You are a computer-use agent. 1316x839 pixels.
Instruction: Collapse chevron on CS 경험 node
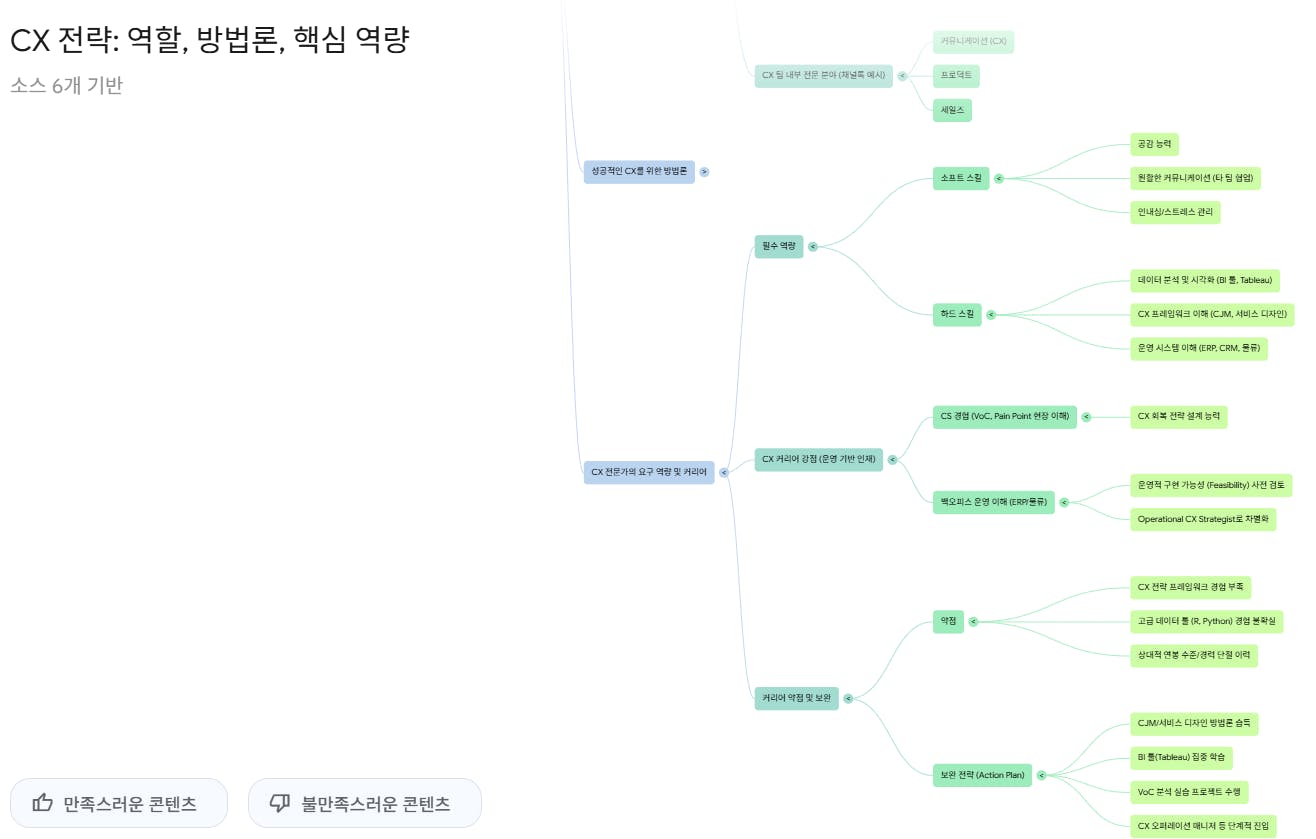1086,417
